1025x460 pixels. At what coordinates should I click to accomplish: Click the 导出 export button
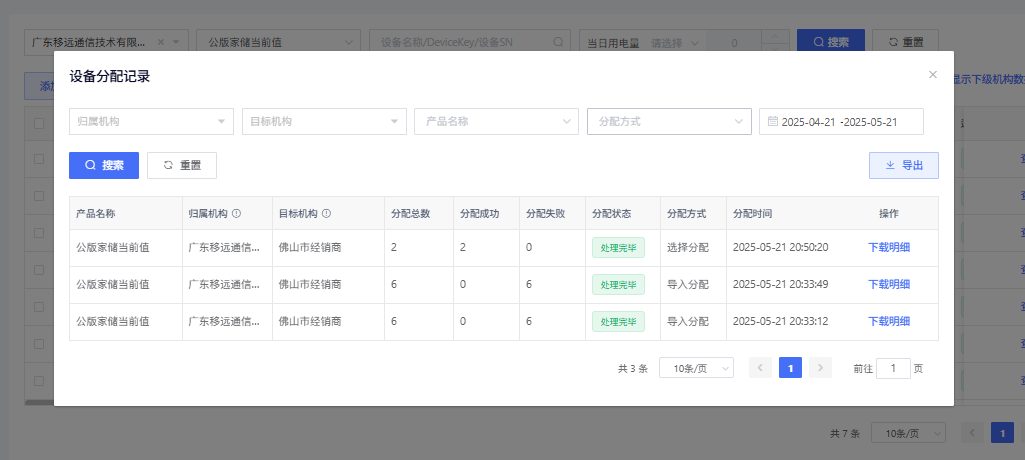[x=904, y=165]
